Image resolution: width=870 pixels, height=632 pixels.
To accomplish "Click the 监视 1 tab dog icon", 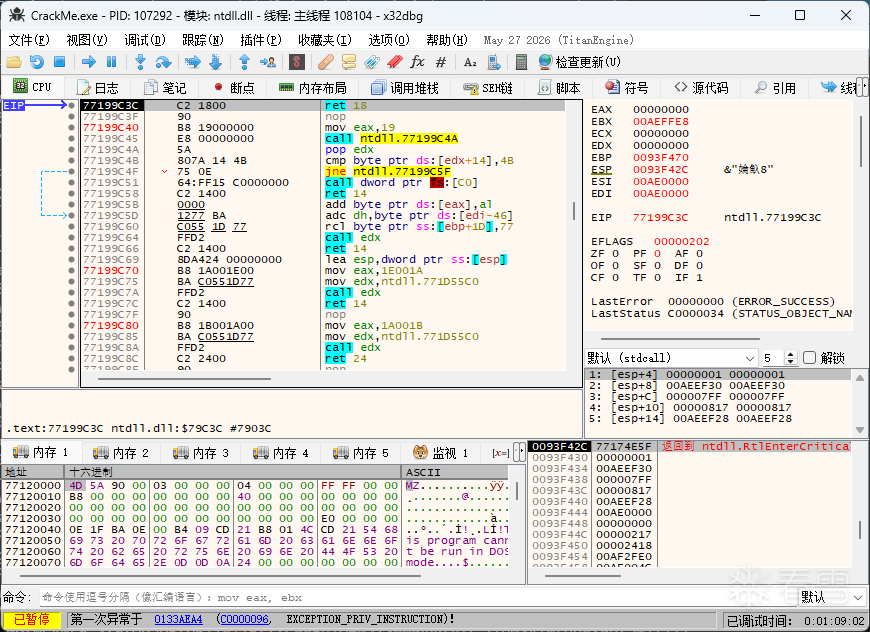I will [420, 453].
